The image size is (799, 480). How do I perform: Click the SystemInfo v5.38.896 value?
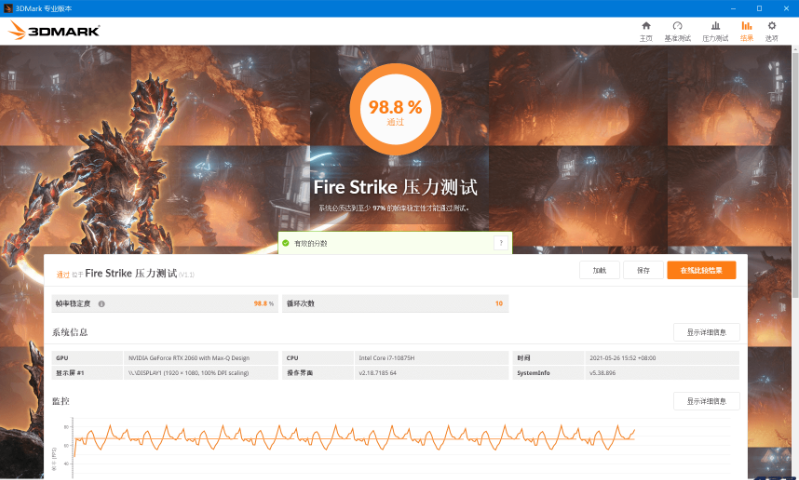point(661,372)
